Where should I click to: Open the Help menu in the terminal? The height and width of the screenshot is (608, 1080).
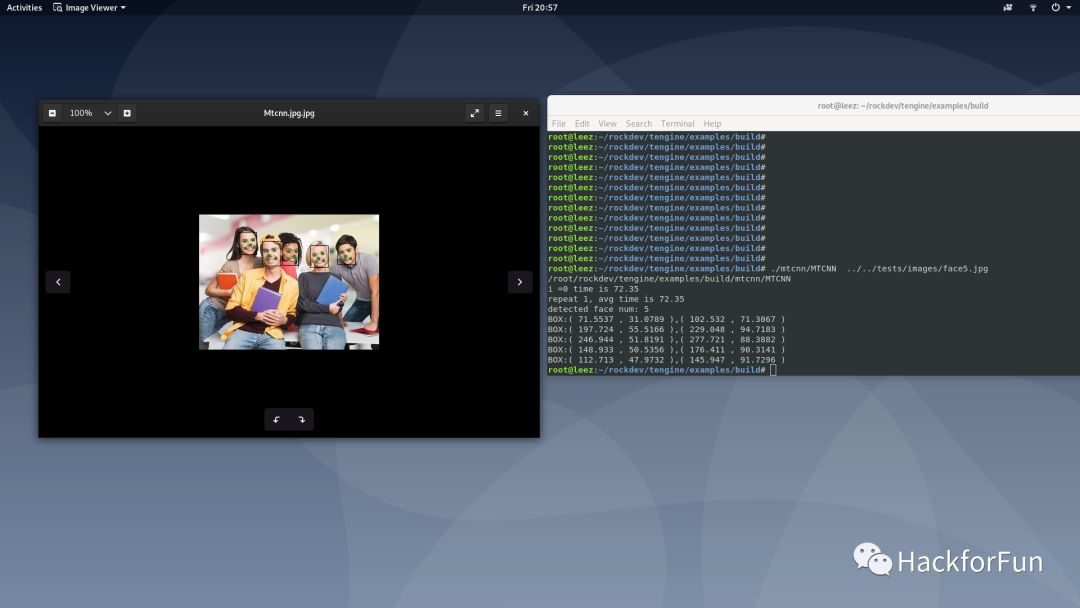coord(712,124)
